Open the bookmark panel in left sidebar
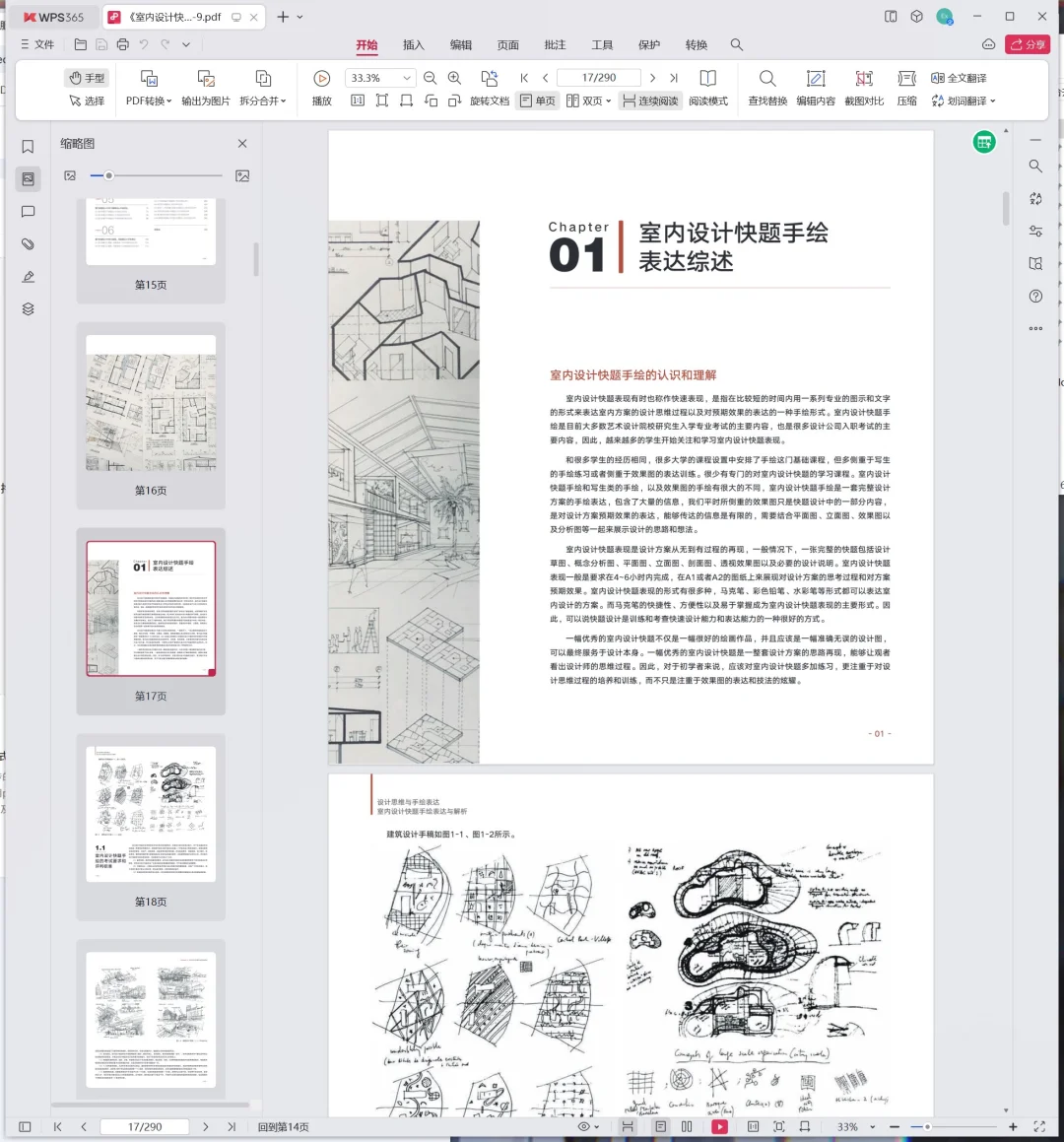 pos(28,147)
